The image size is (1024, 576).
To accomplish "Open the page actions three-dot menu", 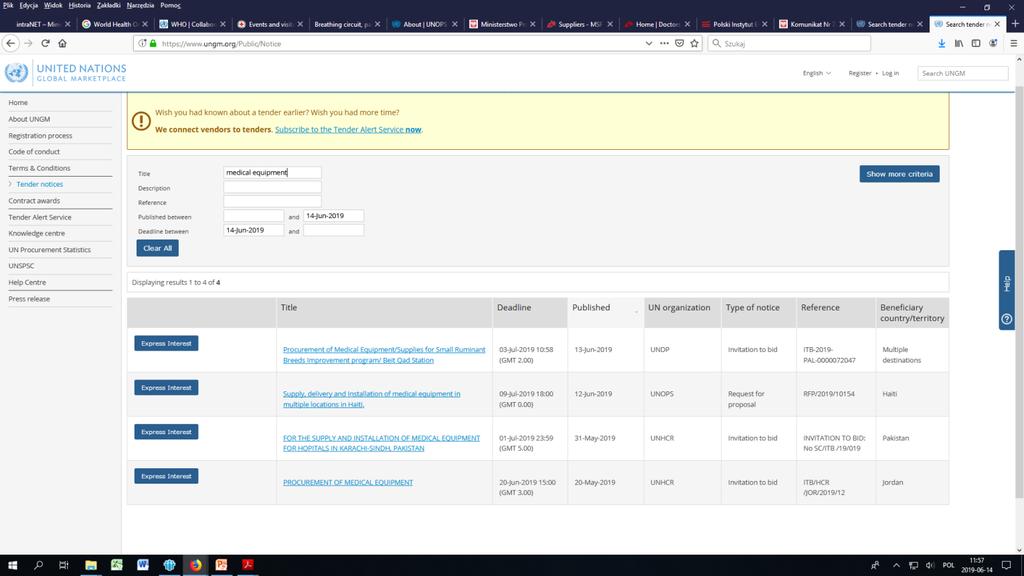I will click(x=664, y=43).
